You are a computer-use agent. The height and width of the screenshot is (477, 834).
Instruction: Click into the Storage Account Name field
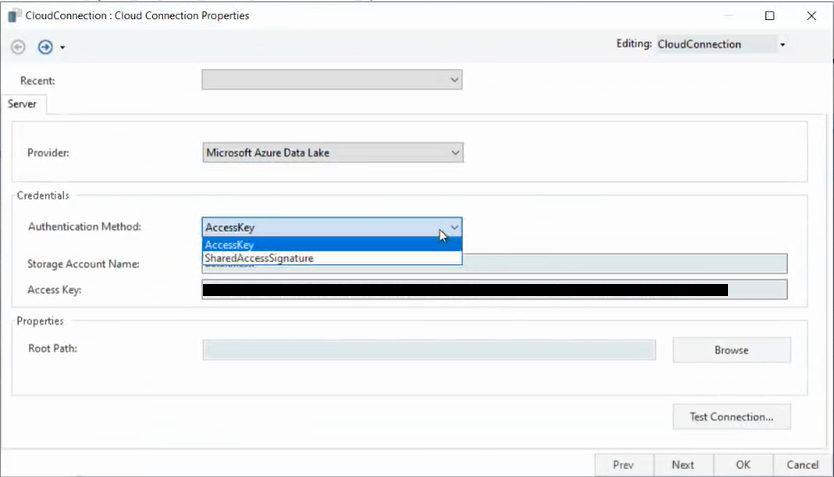620,264
